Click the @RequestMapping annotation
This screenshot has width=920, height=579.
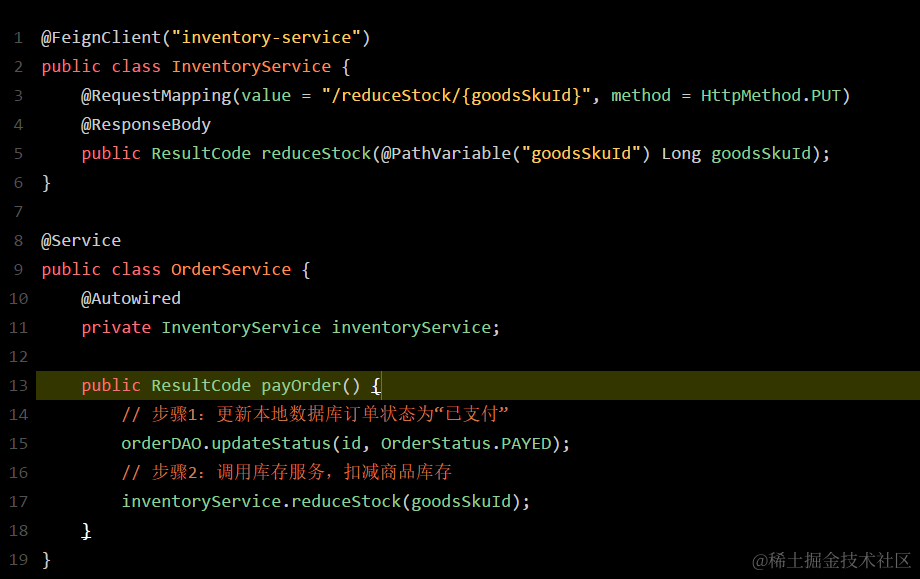click(156, 96)
